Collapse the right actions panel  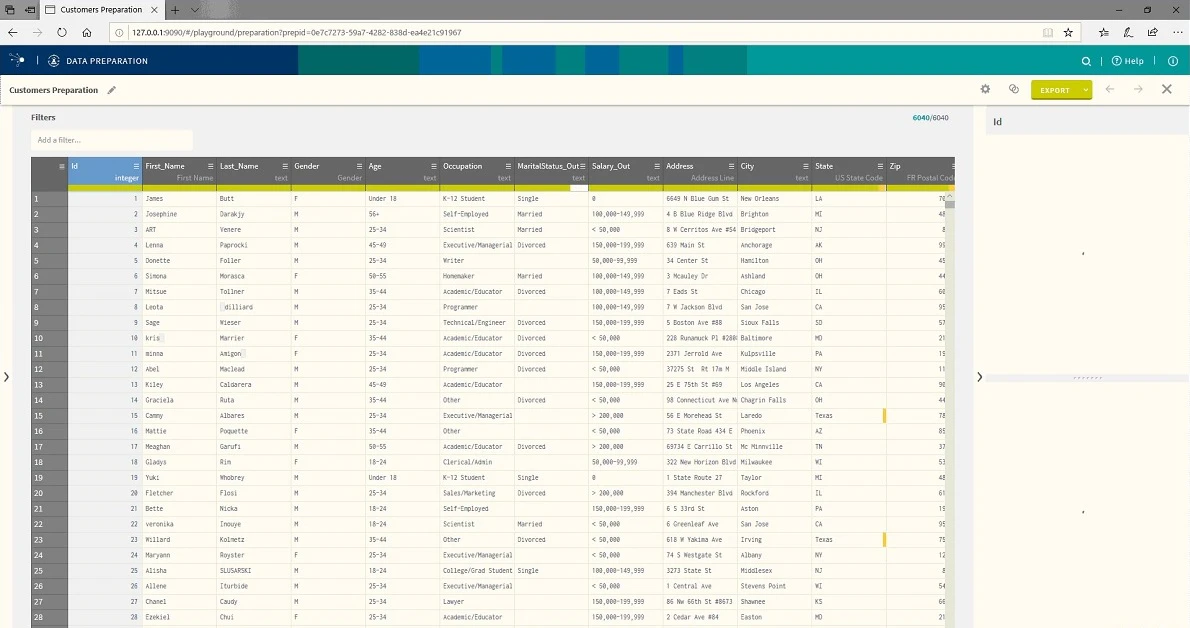click(x=979, y=377)
